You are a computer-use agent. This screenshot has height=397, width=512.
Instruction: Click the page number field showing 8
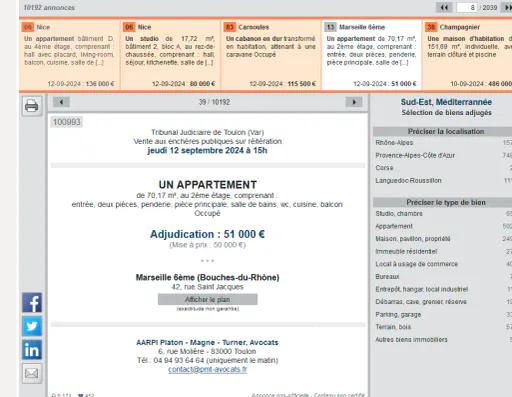tap(467, 7)
